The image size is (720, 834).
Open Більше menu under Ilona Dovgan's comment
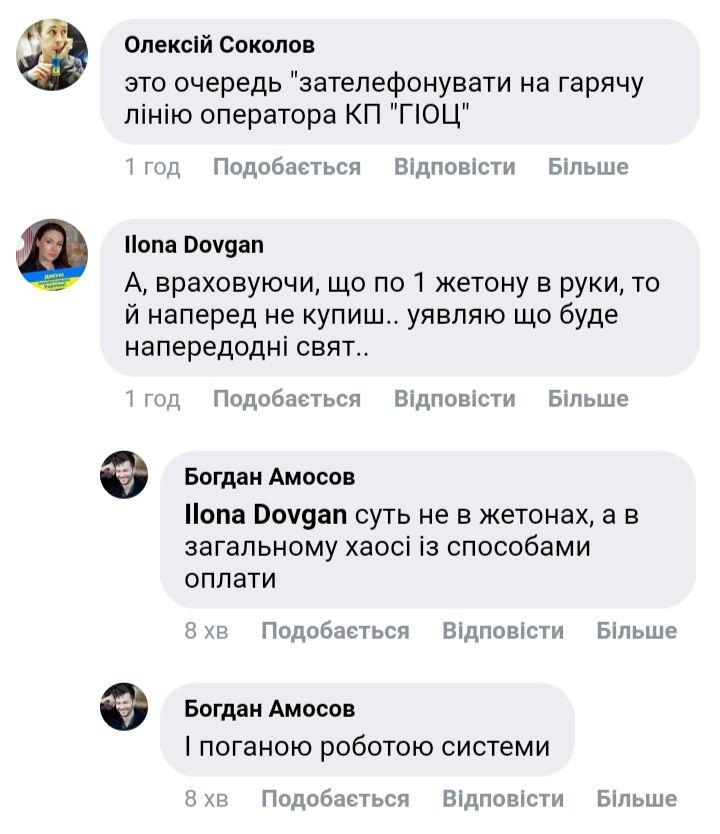(x=588, y=399)
